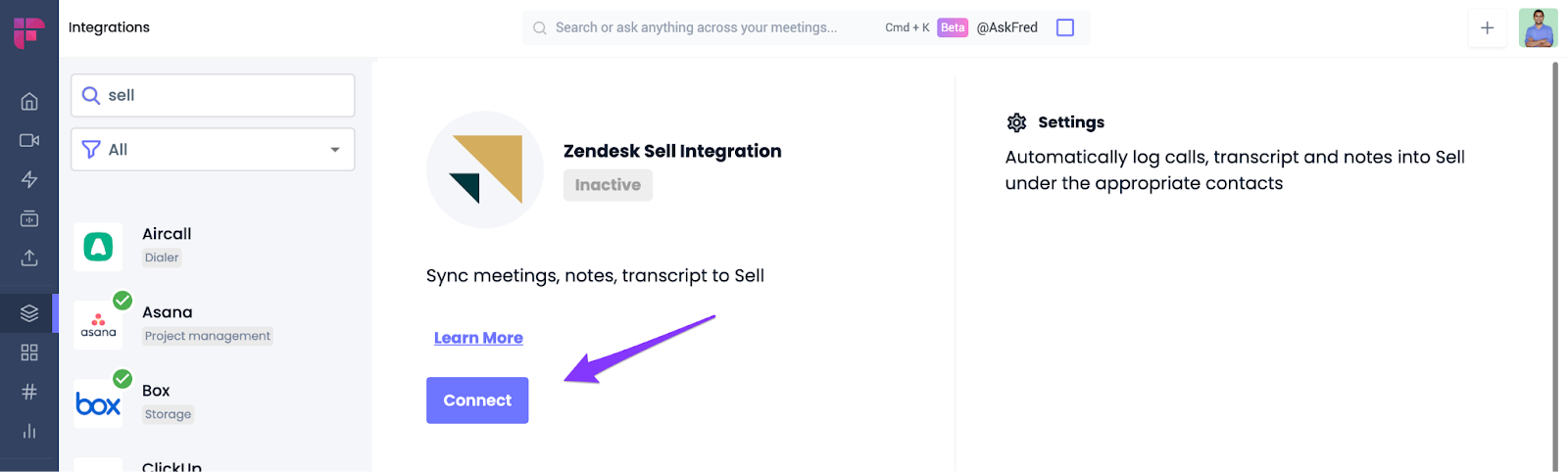This screenshot has width=1568, height=472.
Task: Toggle the @AskFred checkbox
Action: click(1065, 27)
